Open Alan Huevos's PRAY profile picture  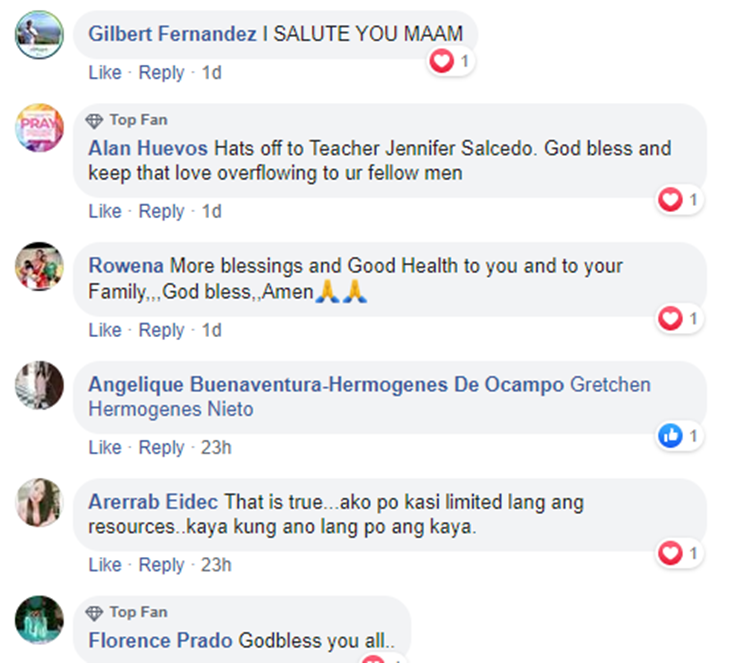pyautogui.click(x=39, y=128)
